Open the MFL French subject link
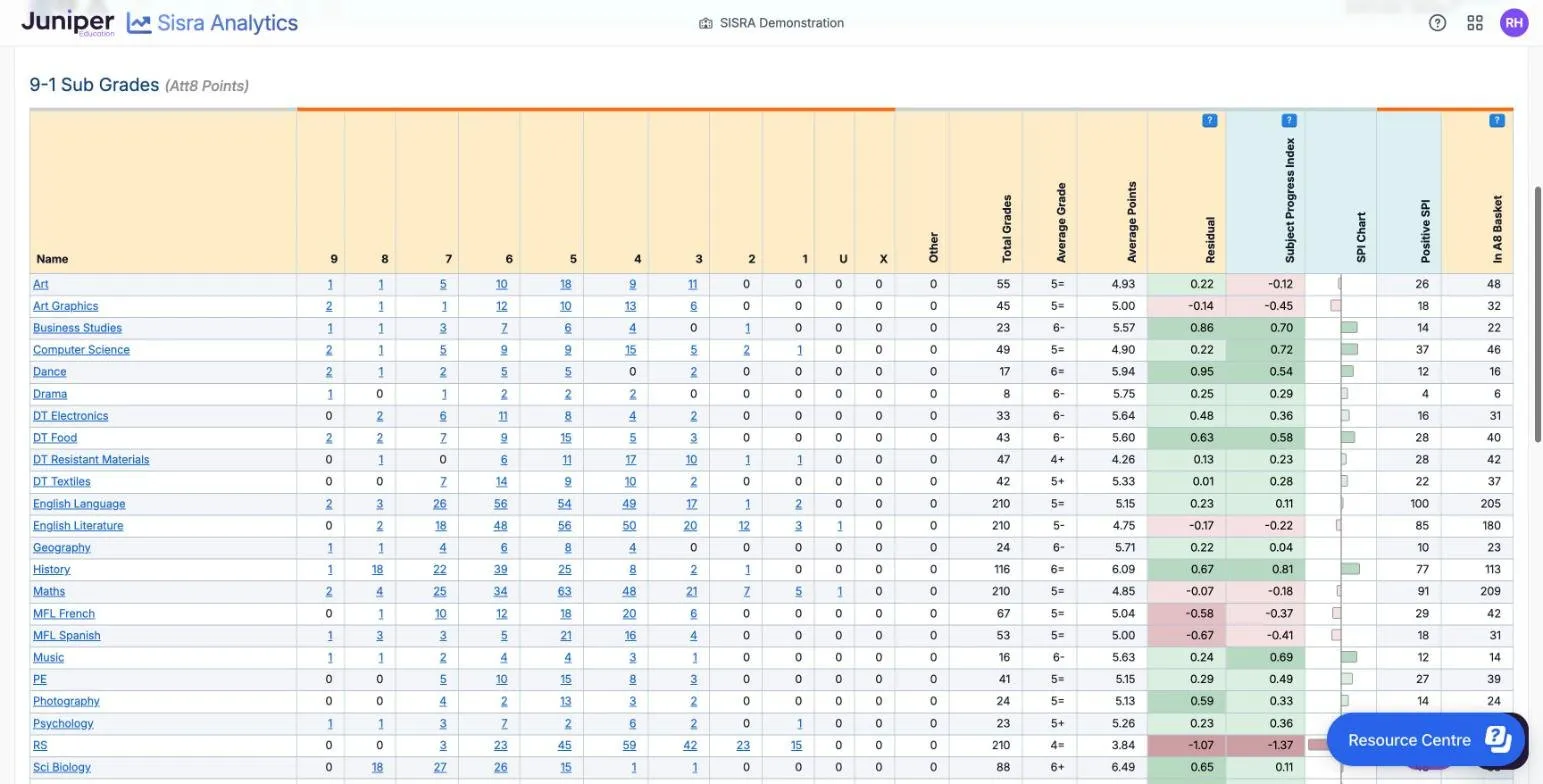Screen dimensions: 1543x784 pyautogui.click(x=64, y=614)
